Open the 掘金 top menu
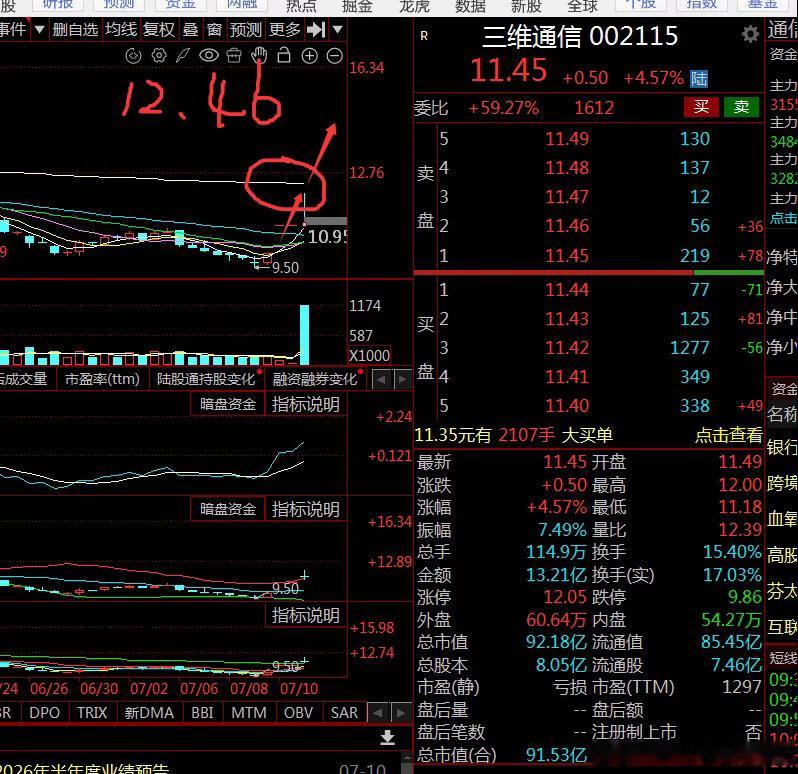This screenshot has height=774, width=798. (x=357, y=6)
